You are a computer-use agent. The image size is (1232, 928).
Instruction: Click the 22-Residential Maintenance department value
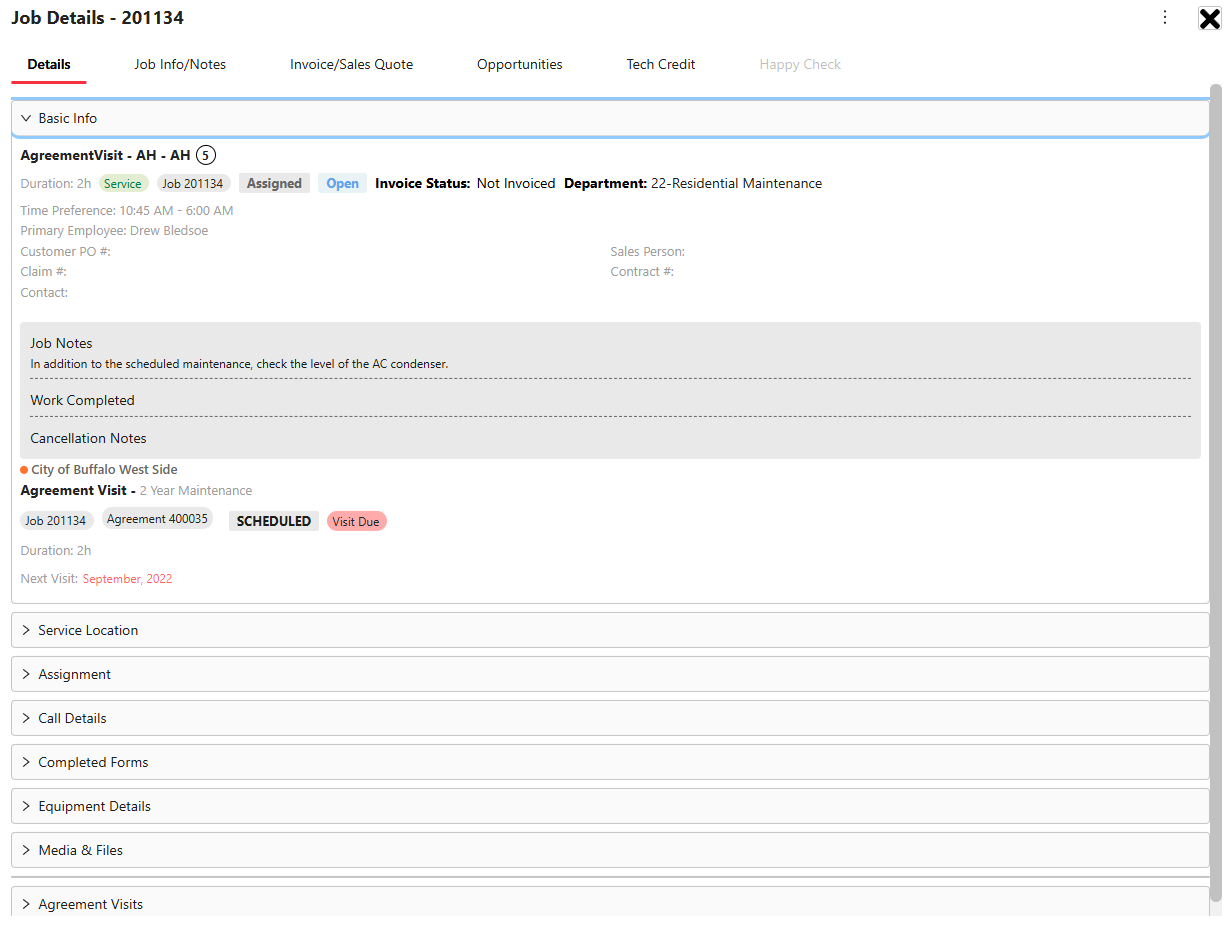(x=736, y=184)
